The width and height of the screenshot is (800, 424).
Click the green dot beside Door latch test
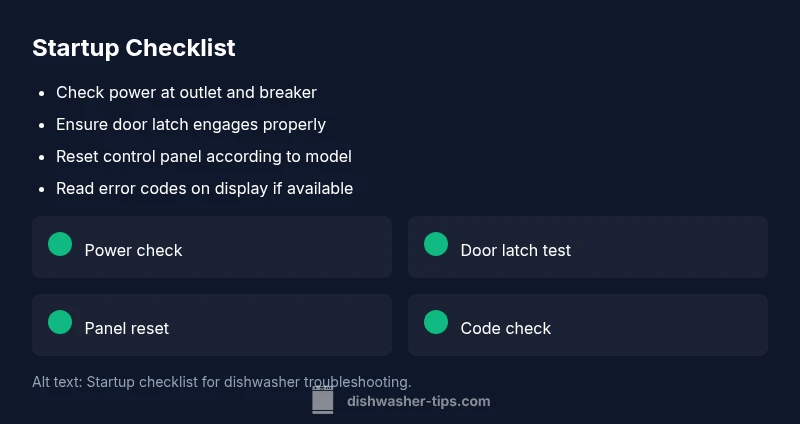(x=436, y=244)
